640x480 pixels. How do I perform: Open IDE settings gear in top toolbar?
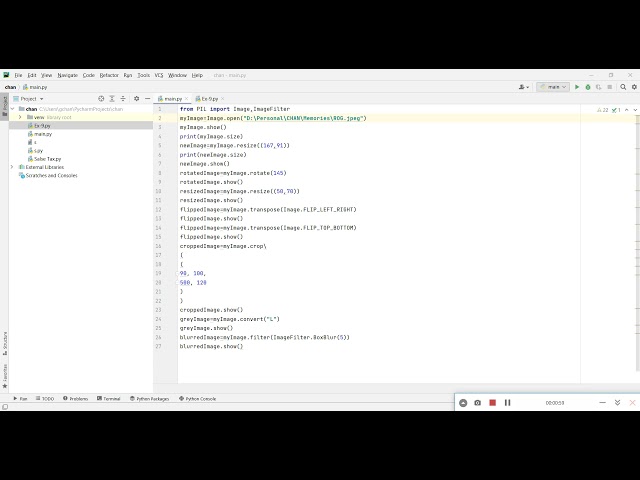pyautogui.click(x=634, y=87)
